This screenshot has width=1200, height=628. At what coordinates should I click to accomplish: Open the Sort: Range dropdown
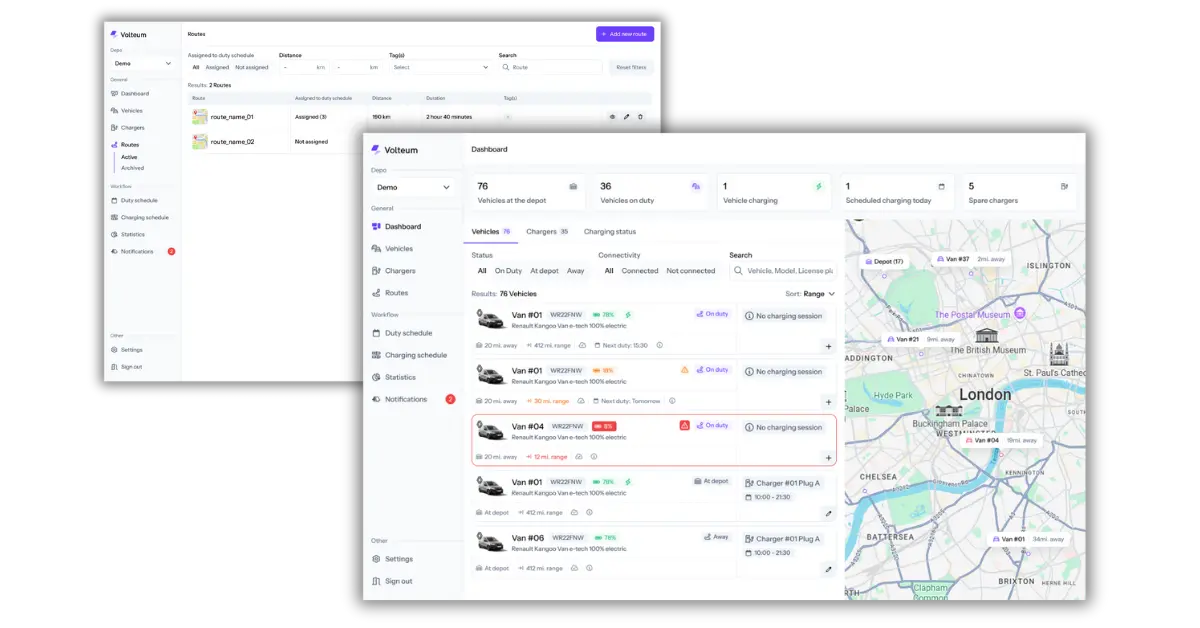point(810,294)
